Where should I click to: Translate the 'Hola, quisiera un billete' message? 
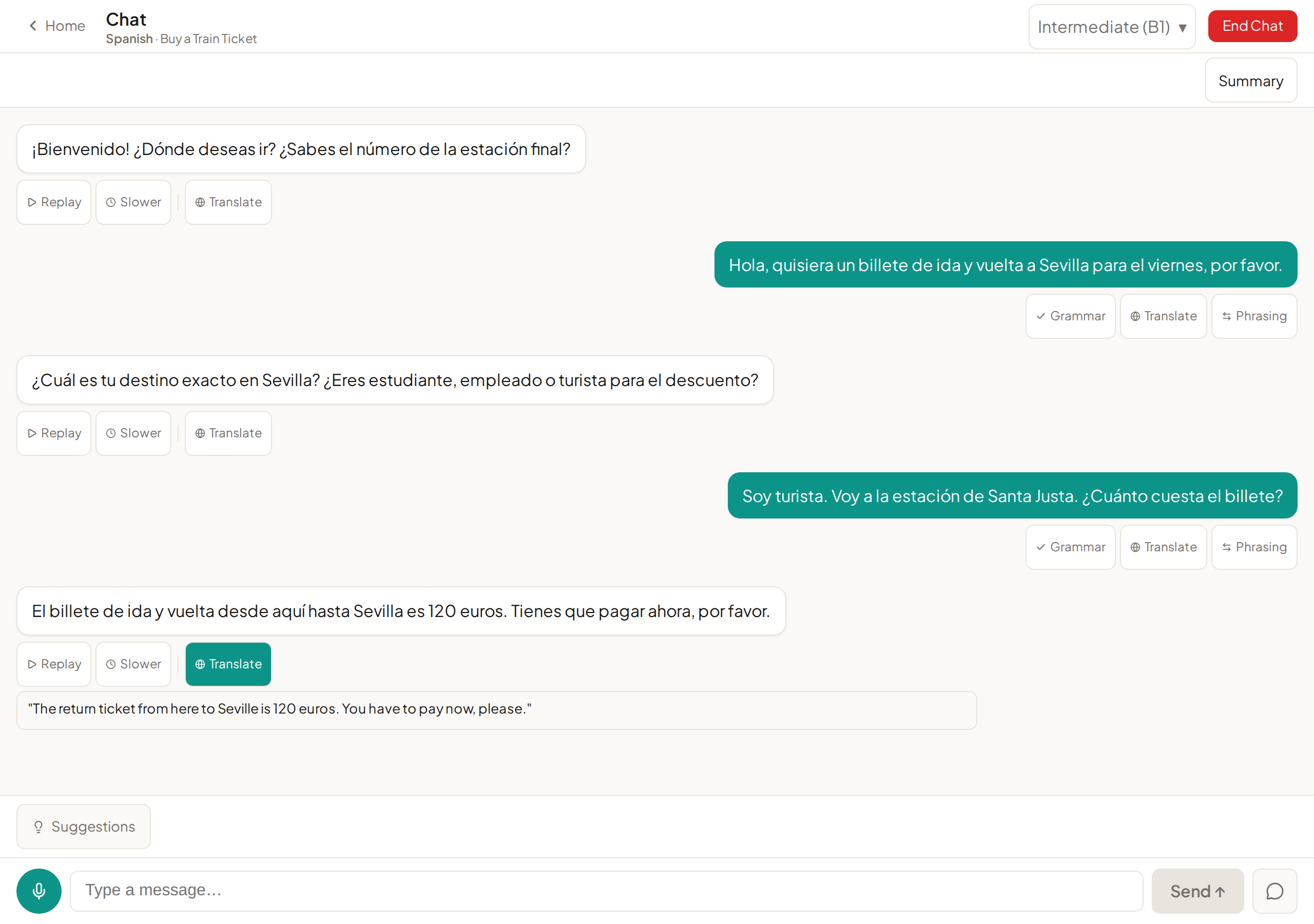1163,316
